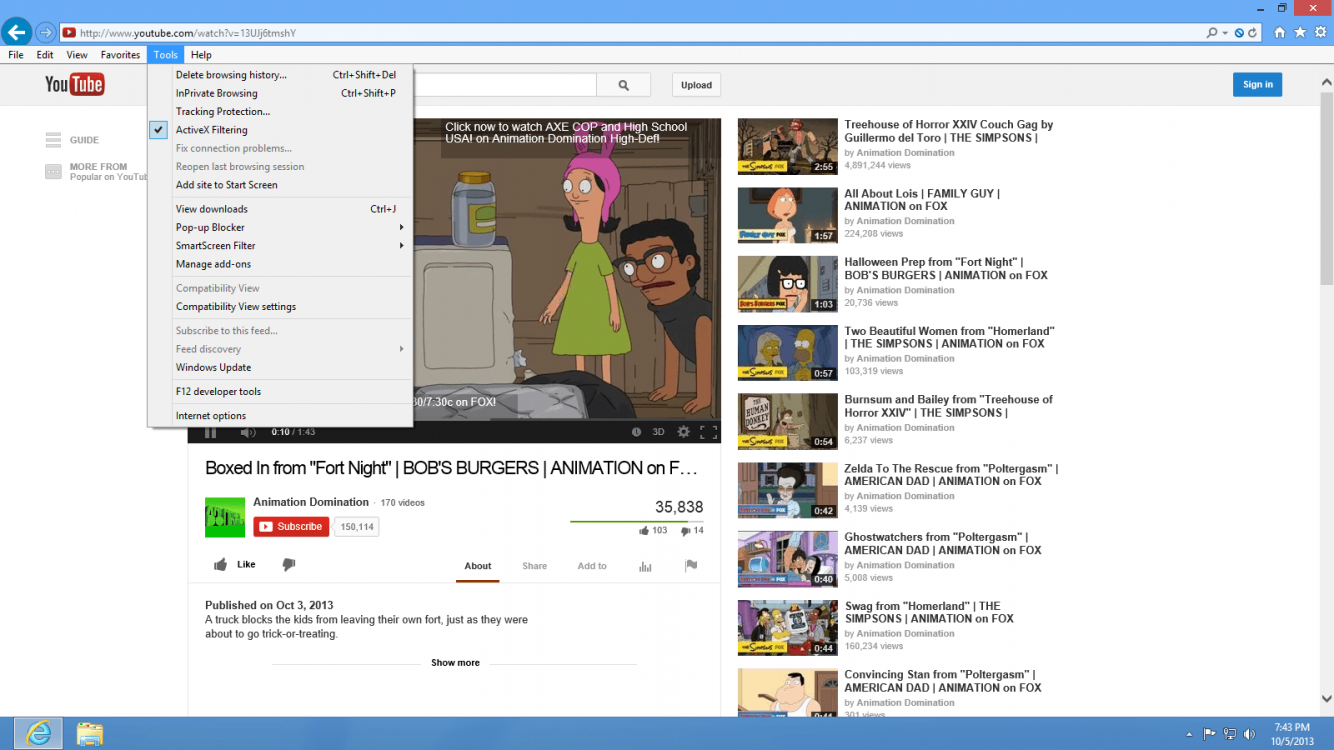Open the browser Tools gear icon
The width and height of the screenshot is (1334, 750).
pos(1320,33)
